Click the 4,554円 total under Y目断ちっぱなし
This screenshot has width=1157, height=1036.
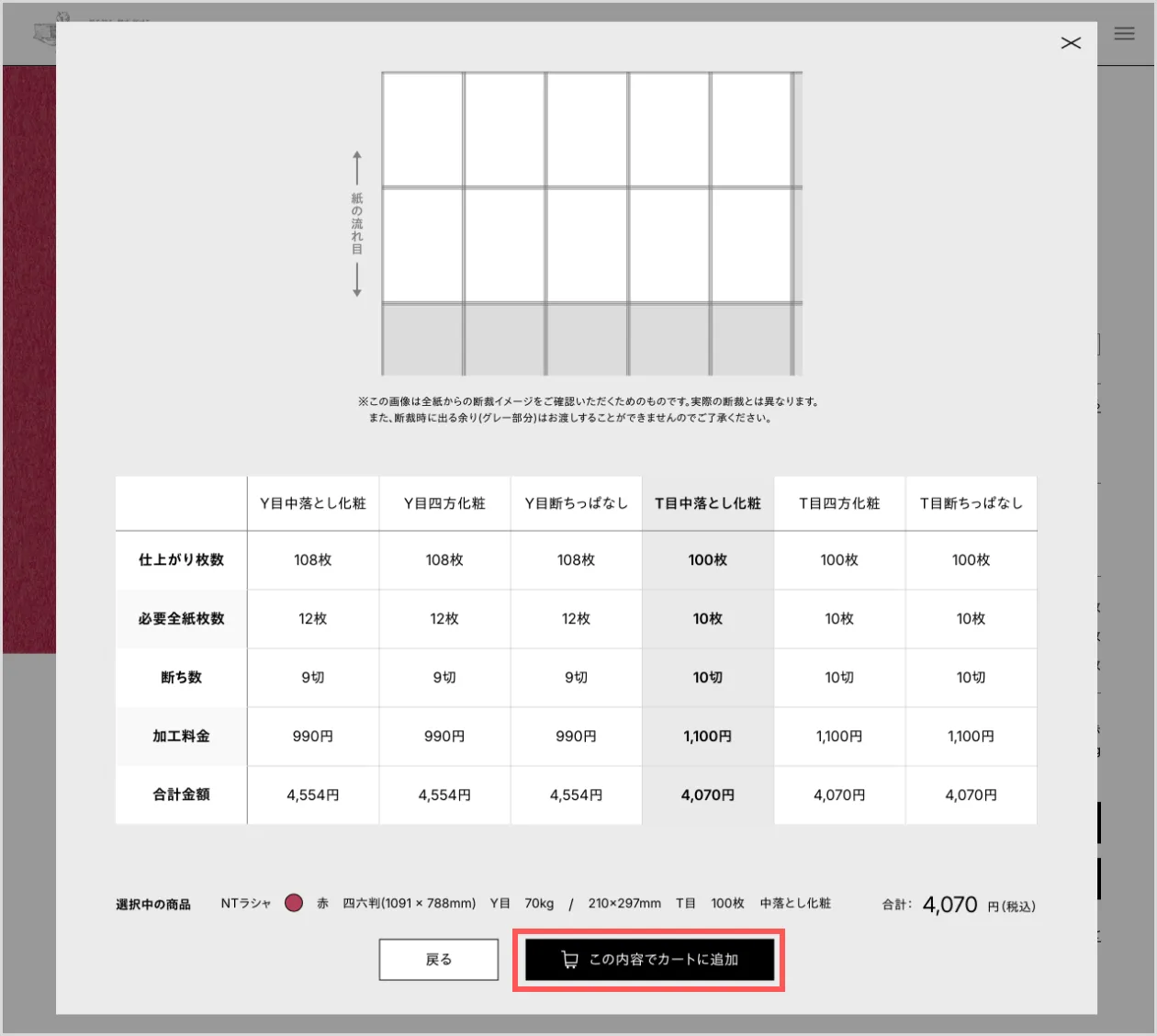pyautogui.click(x=576, y=795)
